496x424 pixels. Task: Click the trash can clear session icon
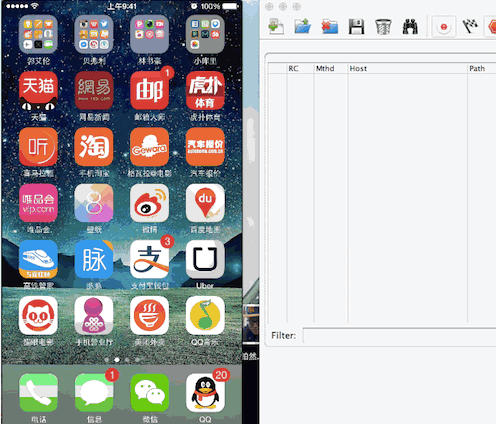click(383, 27)
